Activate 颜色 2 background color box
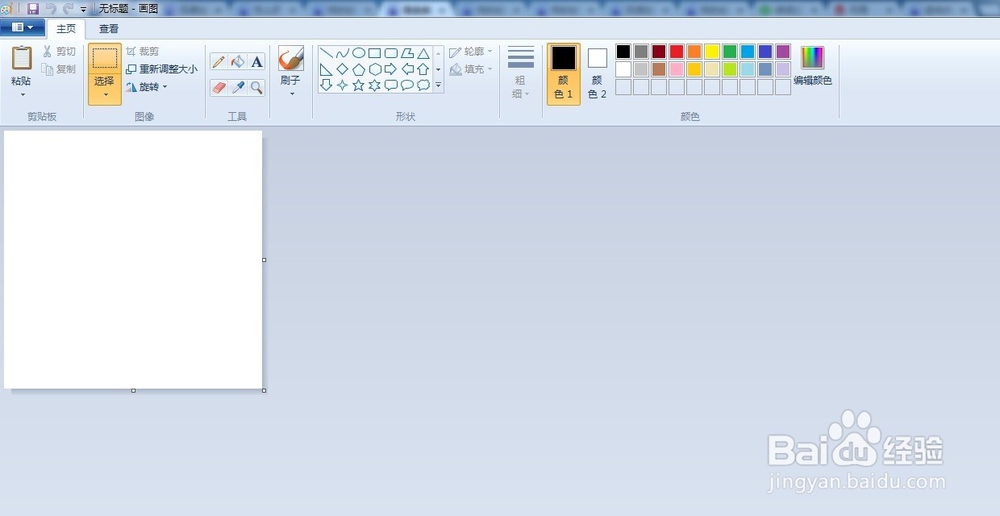Viewport: 1000px width, 516px height. [x=598, y=74]
